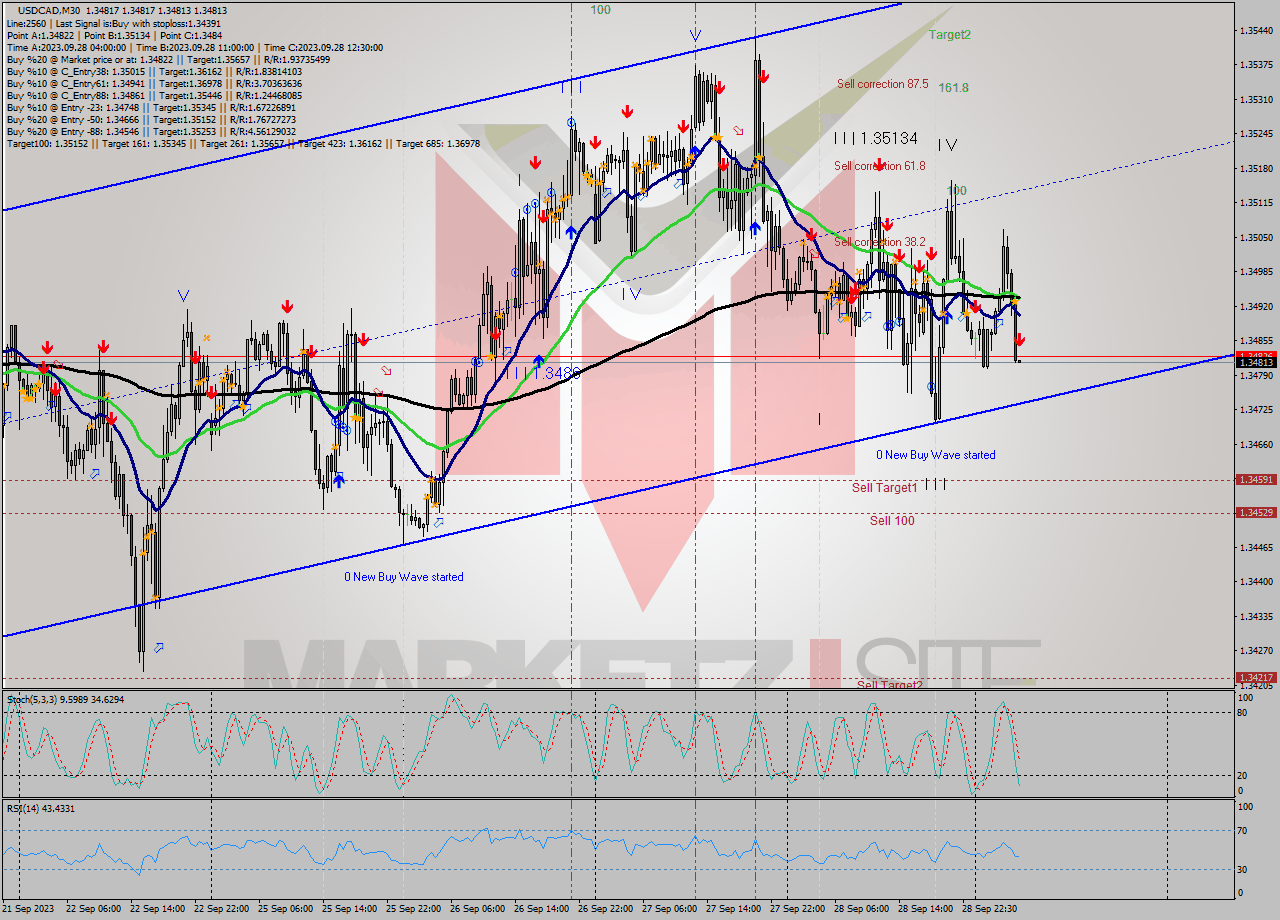This screenshot has width=1280, height=920.
Task: Click the red 1.34529 price level tag
Action: click(1256, 513)
